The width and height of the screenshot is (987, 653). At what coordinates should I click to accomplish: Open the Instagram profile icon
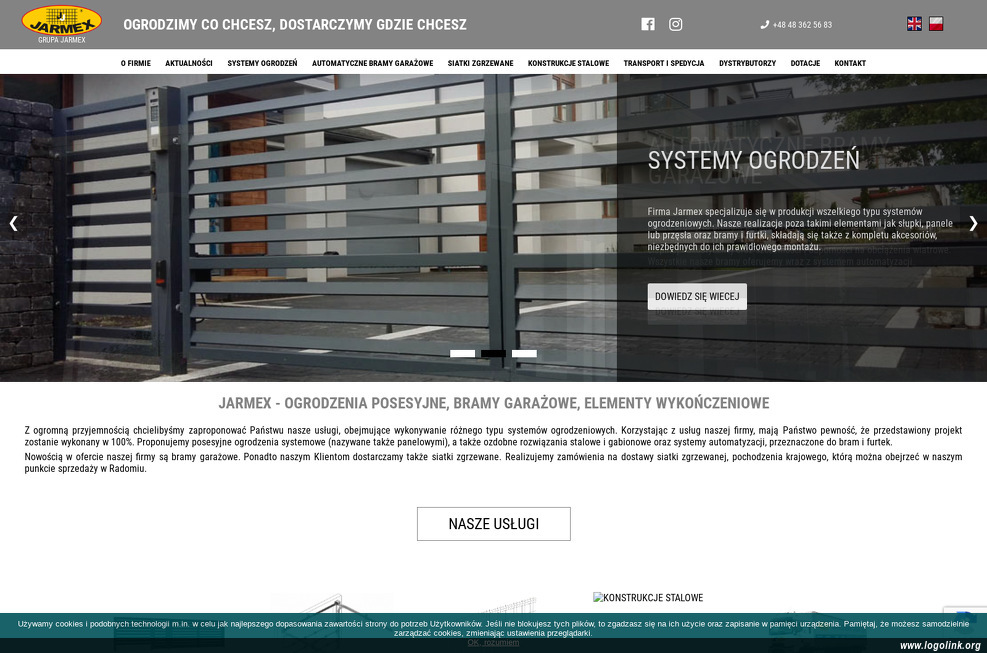coord(675,24)
